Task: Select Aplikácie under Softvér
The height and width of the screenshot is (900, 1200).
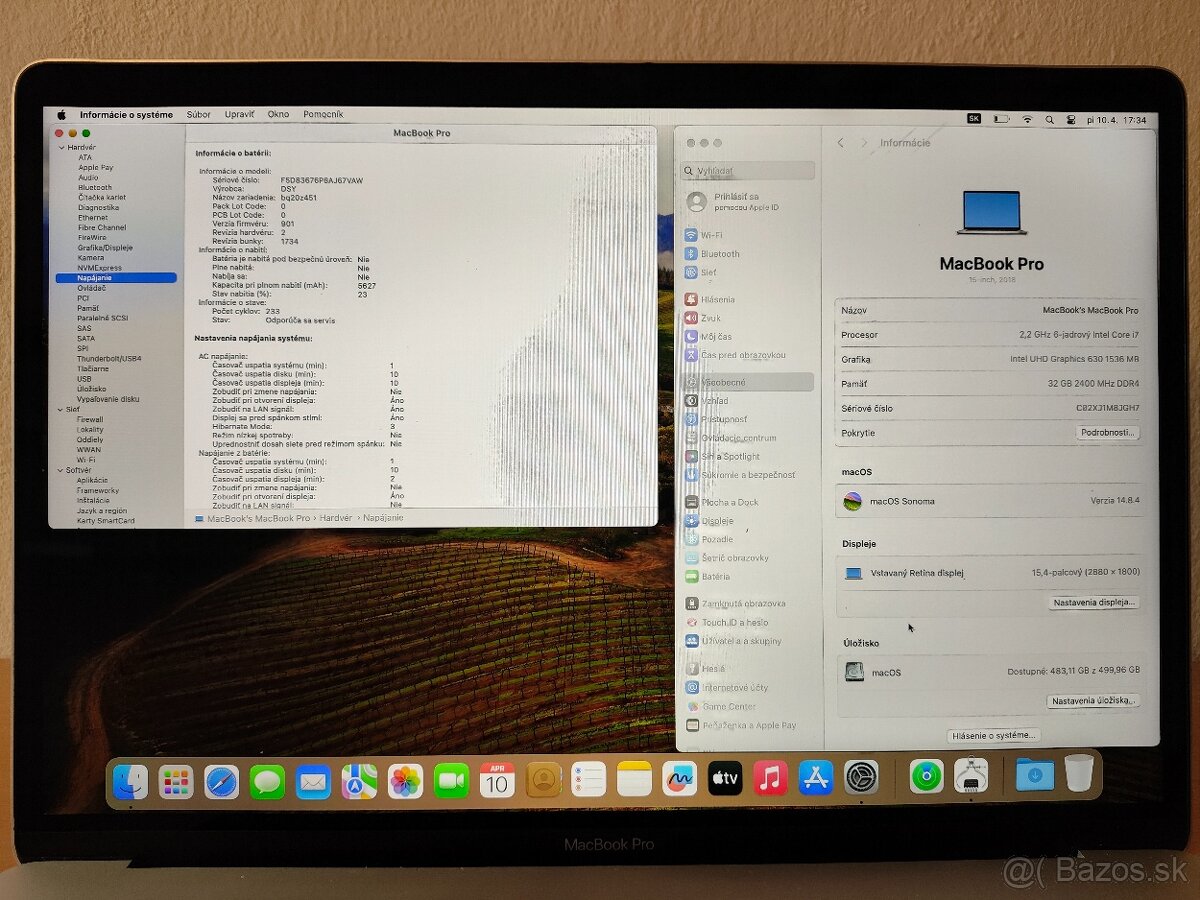Action: point(92,480)
